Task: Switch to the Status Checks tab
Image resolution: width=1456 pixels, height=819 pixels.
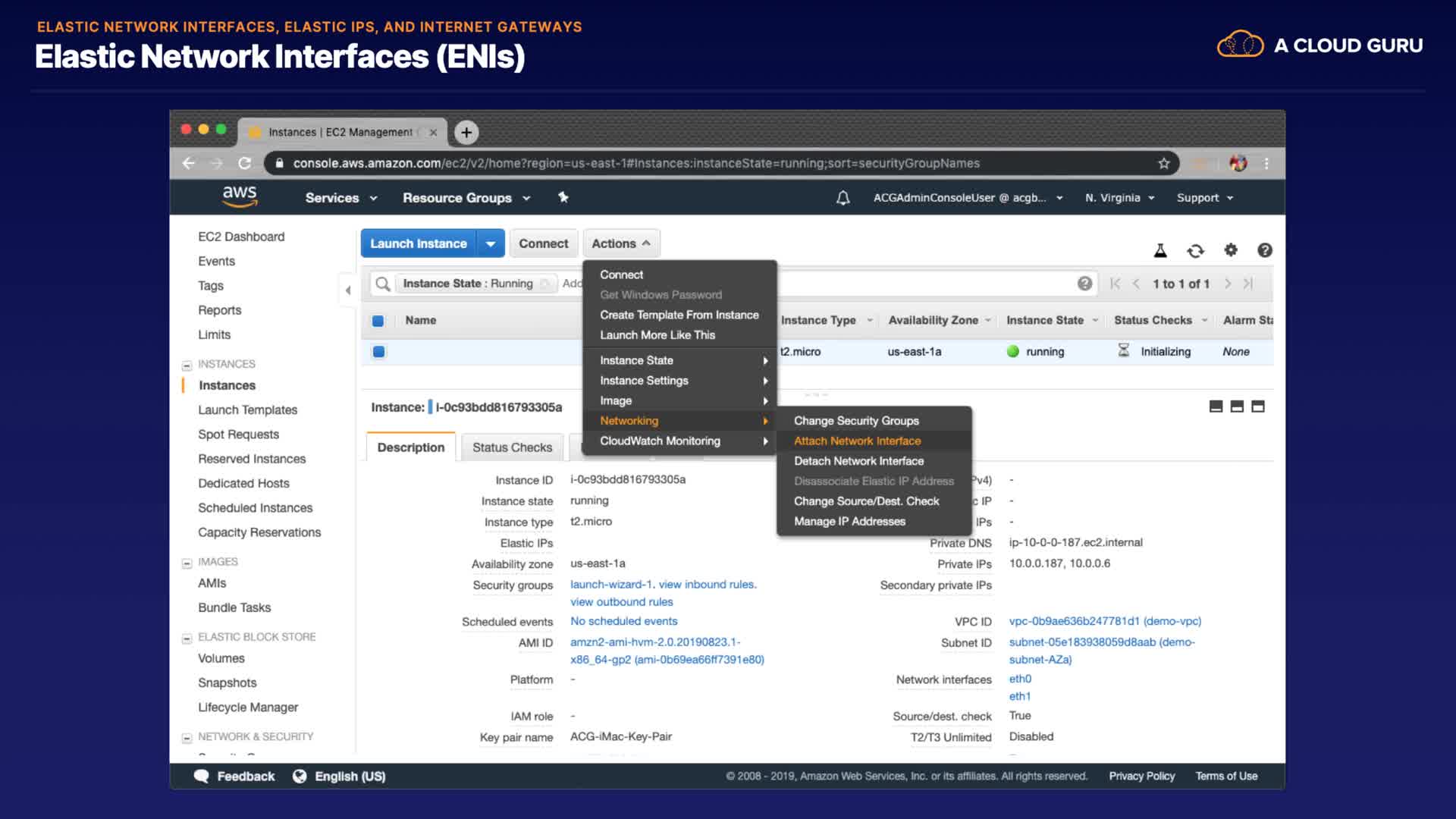Action: 512,447
